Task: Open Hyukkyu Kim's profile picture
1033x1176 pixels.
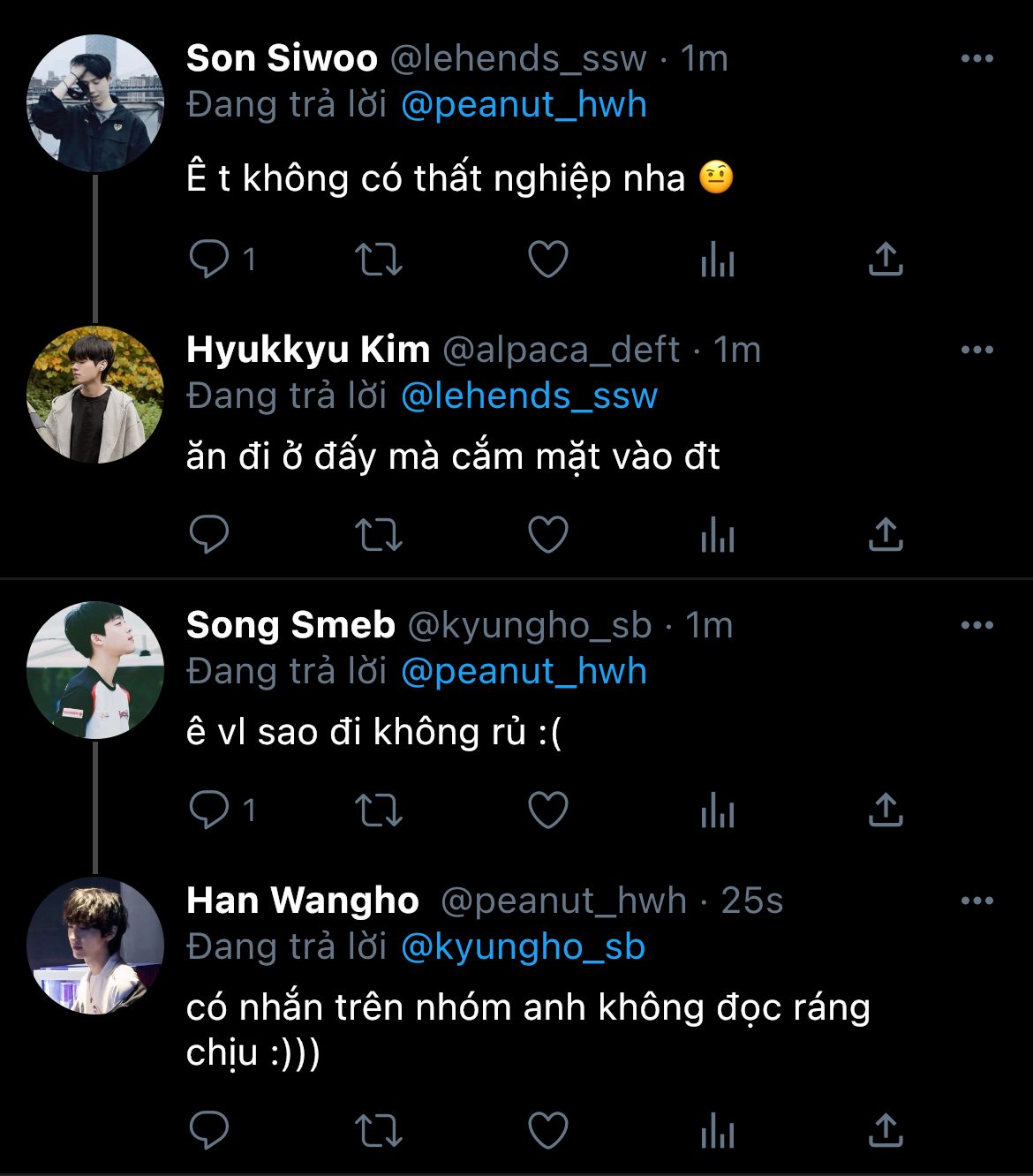Action: coord(95,395)
